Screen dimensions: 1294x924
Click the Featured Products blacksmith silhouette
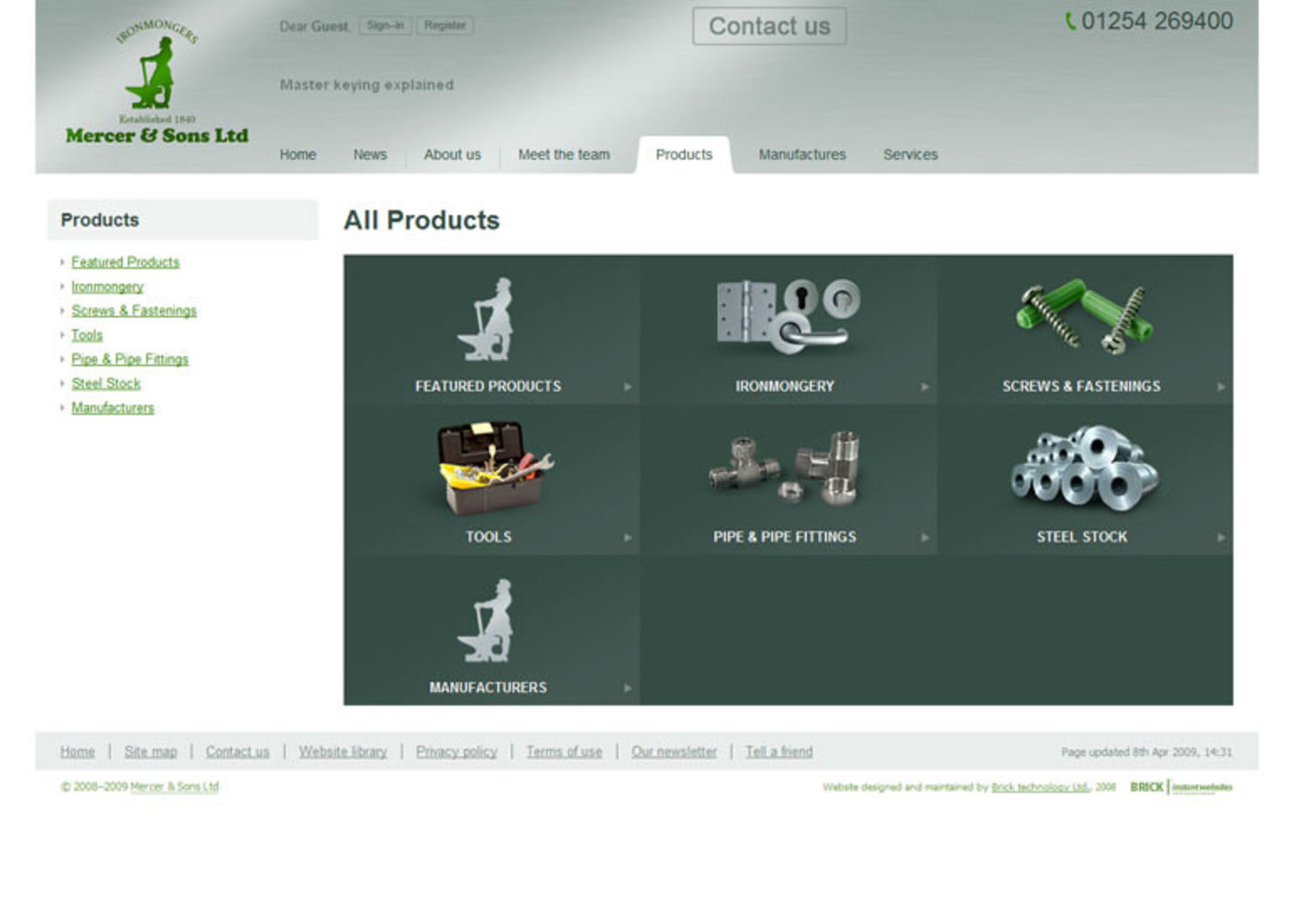[487, 320]
